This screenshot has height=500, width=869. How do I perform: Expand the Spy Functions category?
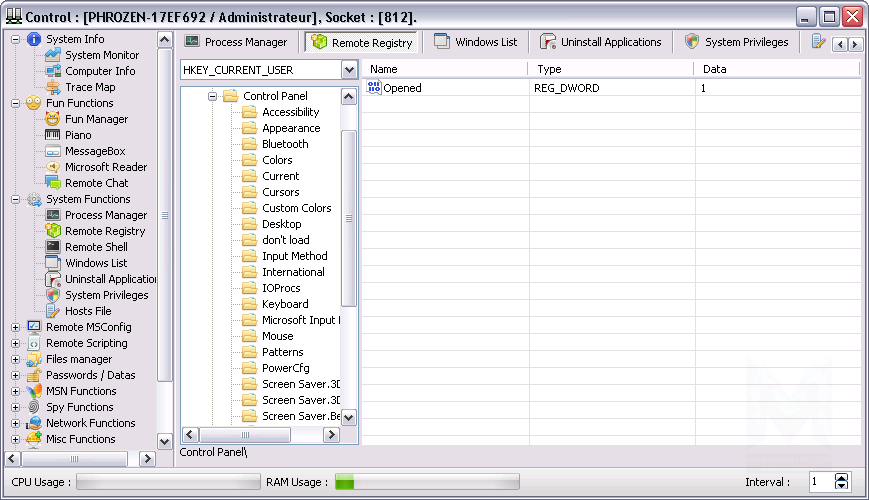(x=15, y=407)
